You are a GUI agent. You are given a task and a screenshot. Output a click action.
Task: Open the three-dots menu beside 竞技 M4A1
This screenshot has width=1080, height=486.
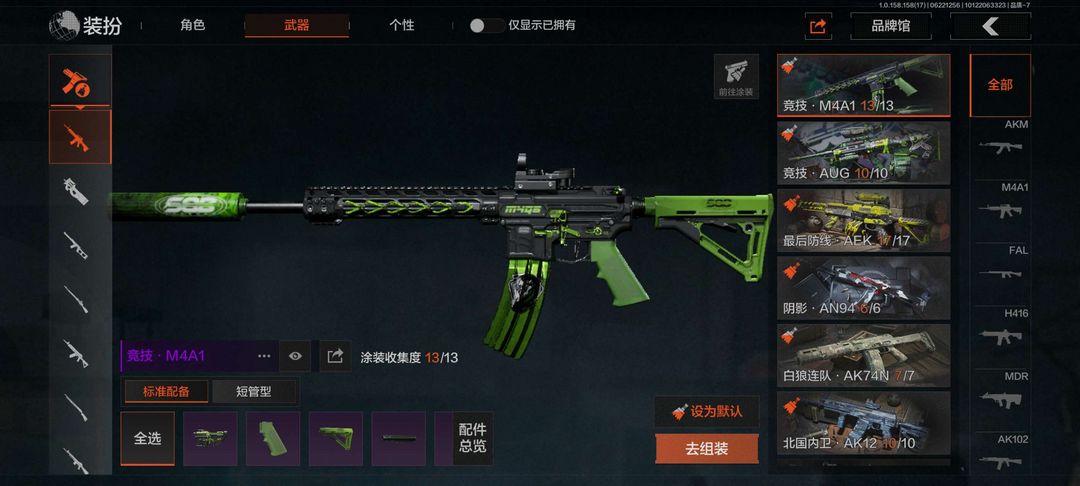pyautogui.click(x=264, y=356)
